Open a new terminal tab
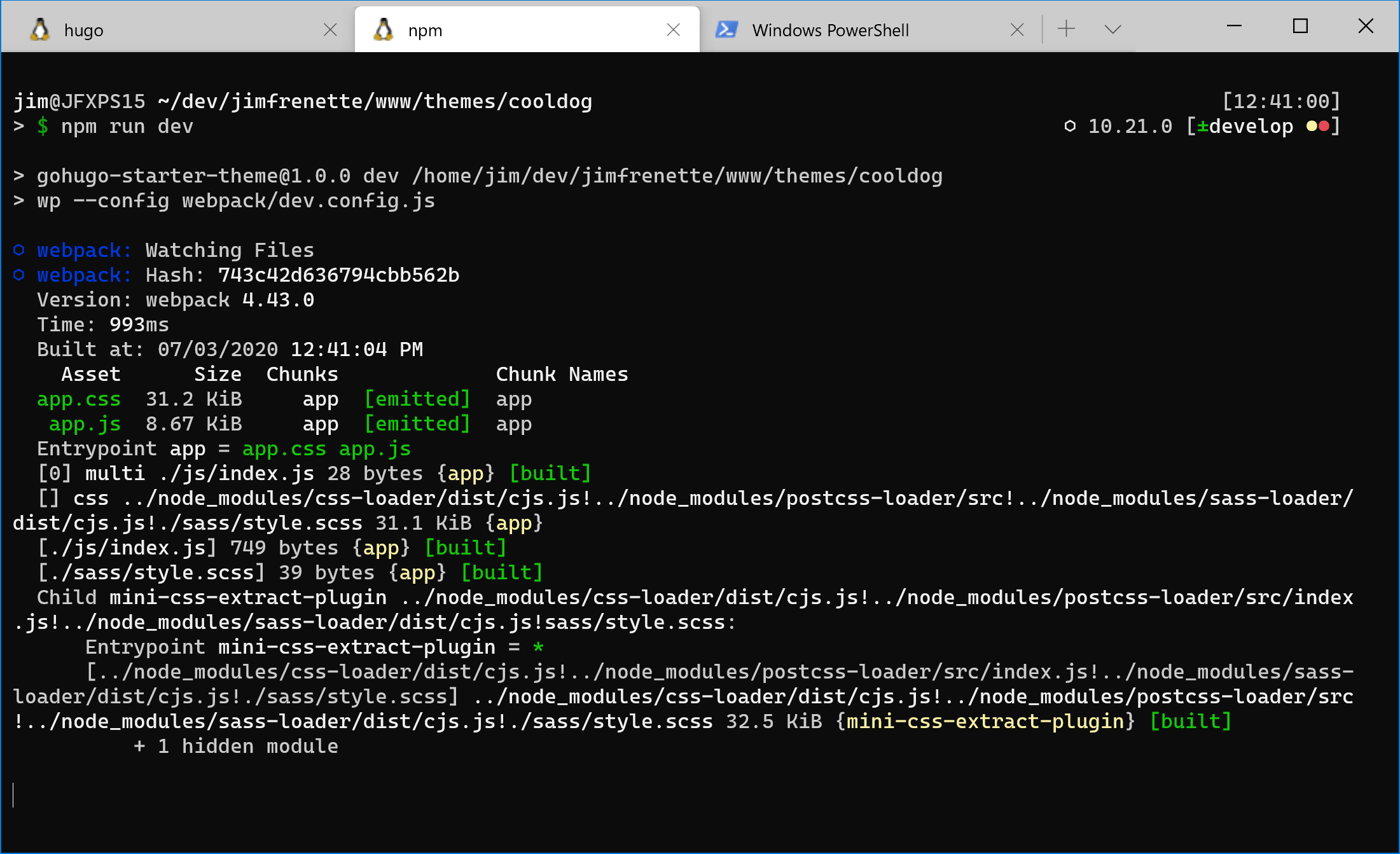This screenshot has height=854, width=1400. coord(1067,29)
